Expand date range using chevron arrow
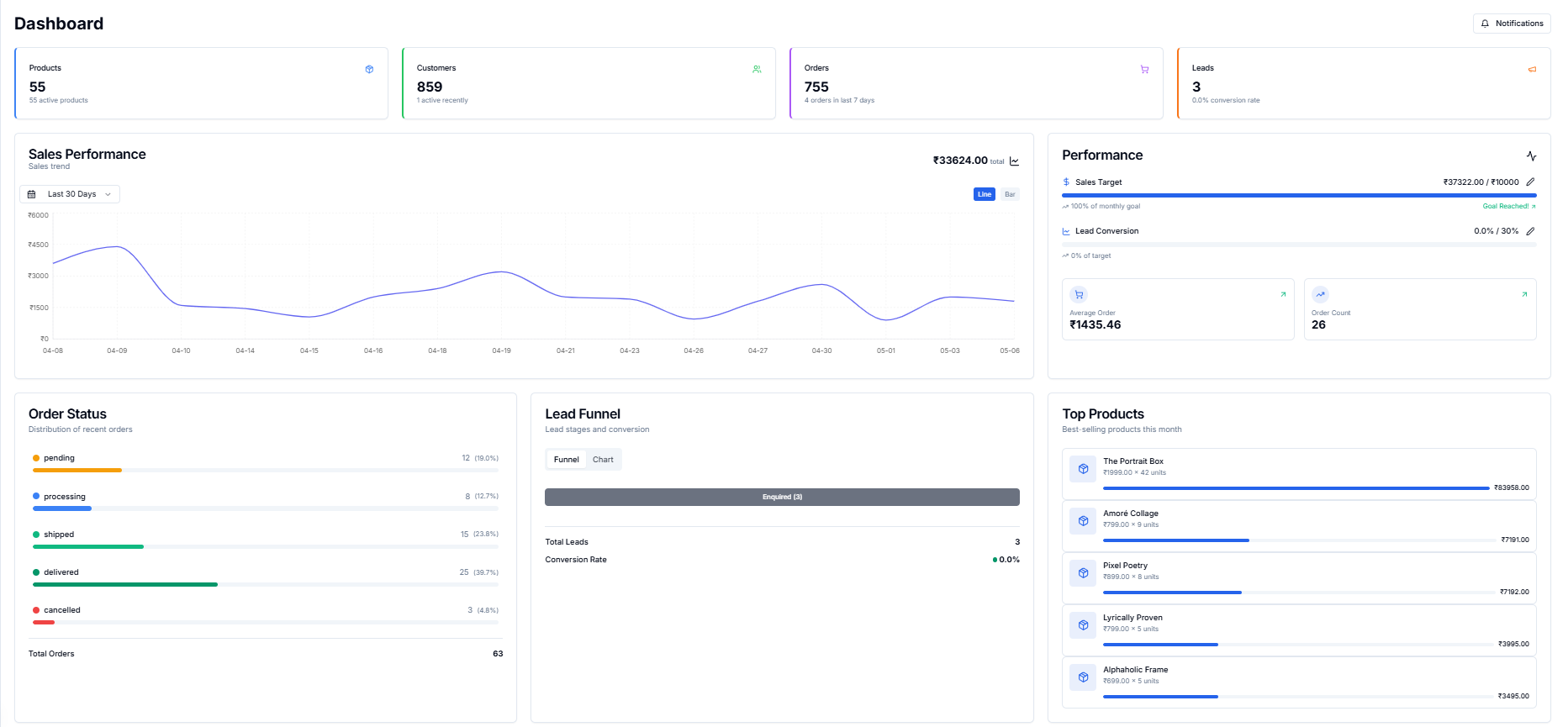 tap(108, 194)
